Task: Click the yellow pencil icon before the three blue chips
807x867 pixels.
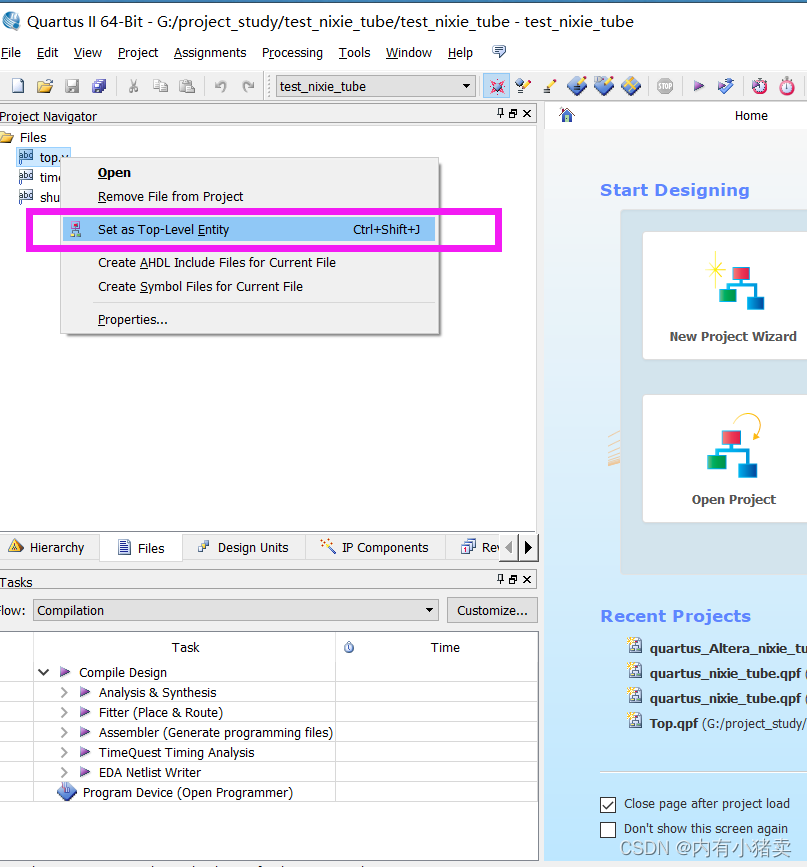Action: 549,86
